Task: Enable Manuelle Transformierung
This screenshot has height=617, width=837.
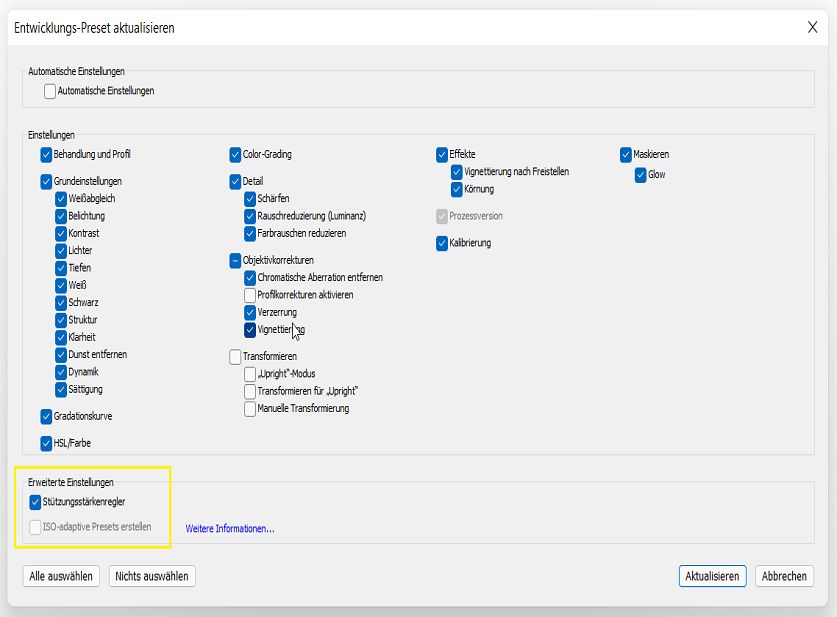Action: tap(250, 409)
